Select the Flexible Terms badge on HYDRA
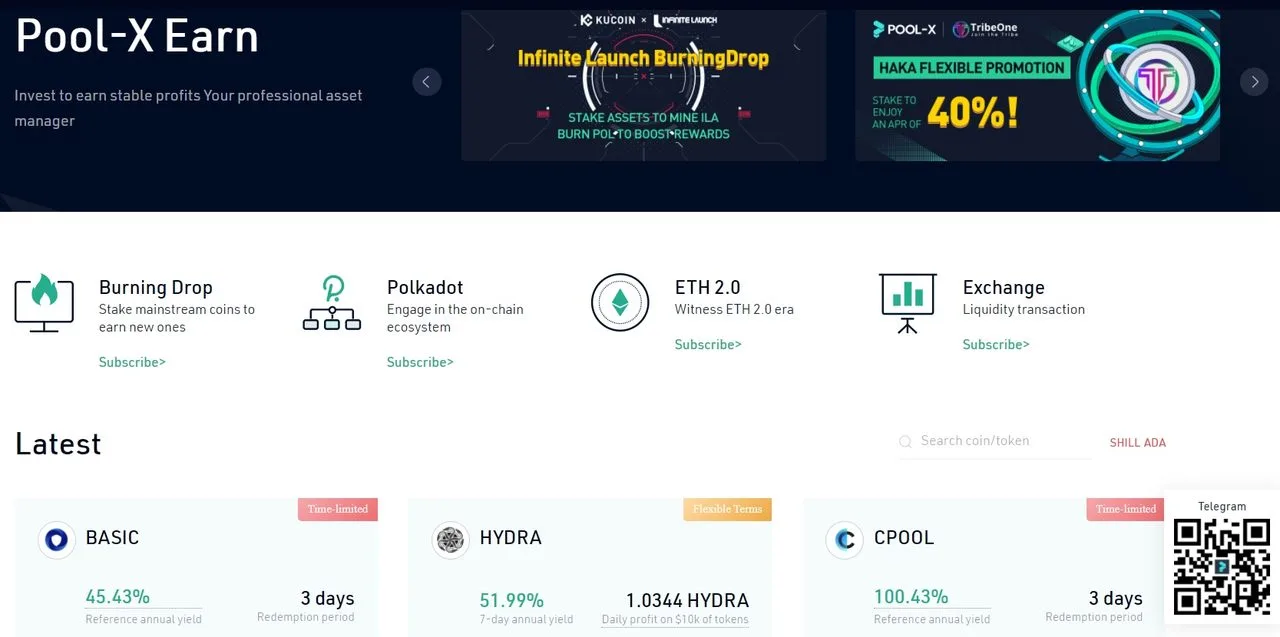This screenshot has width=1280, height=637. [x=727, y=509]
